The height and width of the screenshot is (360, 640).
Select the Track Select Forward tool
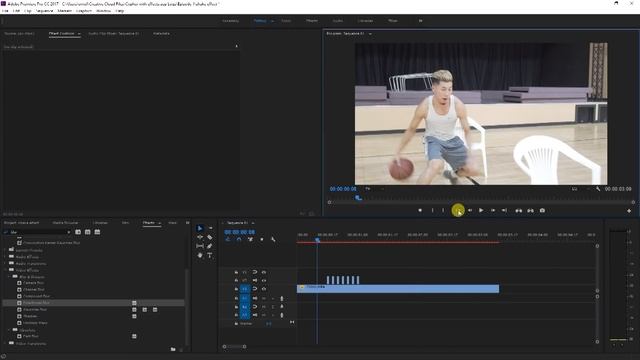click(210, 228)
